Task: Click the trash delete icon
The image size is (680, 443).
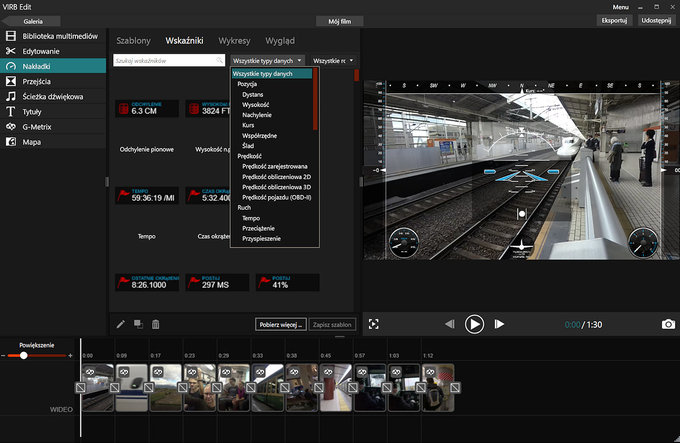Action: [x=156, y=324]
